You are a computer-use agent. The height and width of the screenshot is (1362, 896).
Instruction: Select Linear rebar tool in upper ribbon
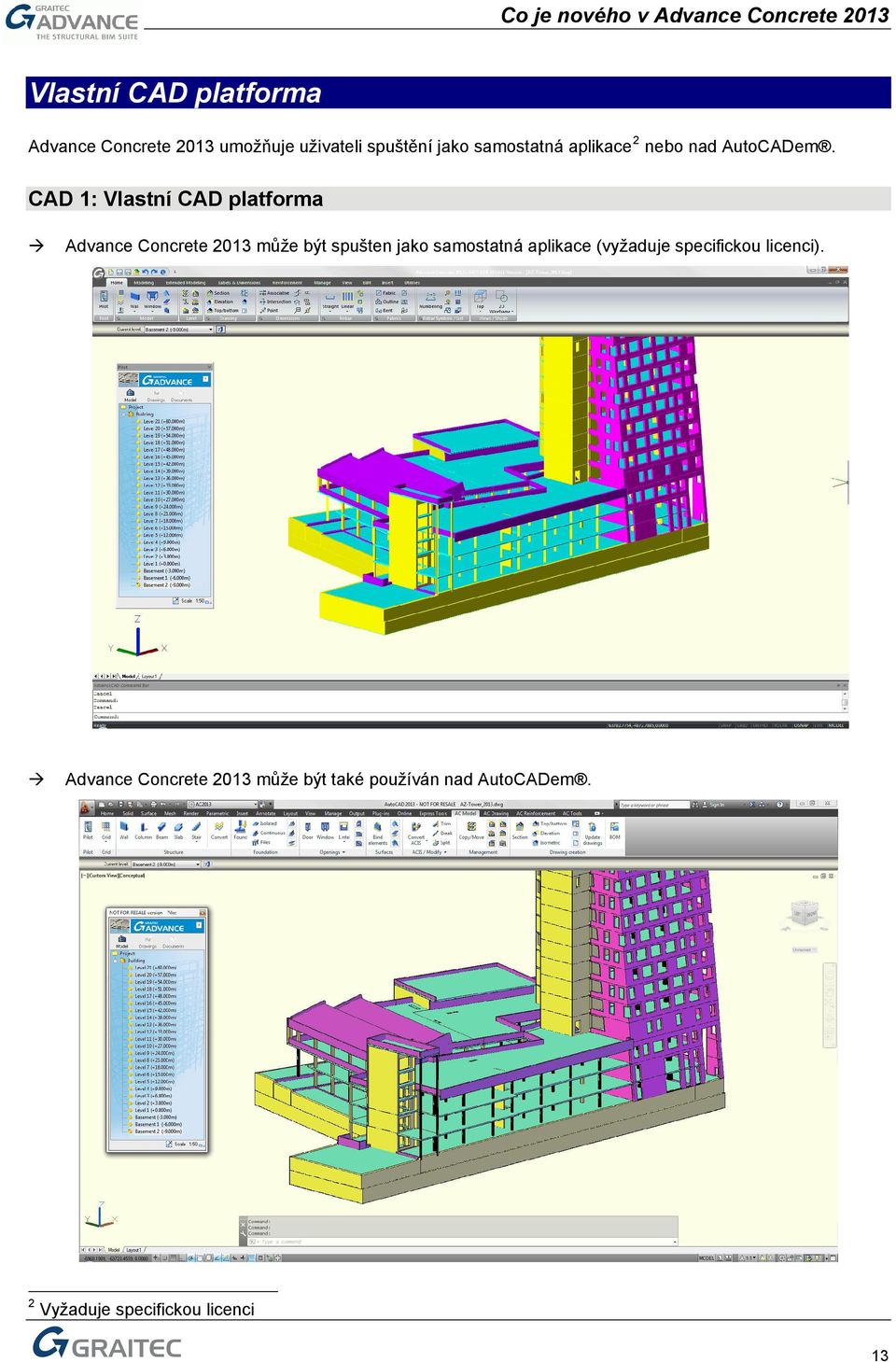[x=347, y=300]
